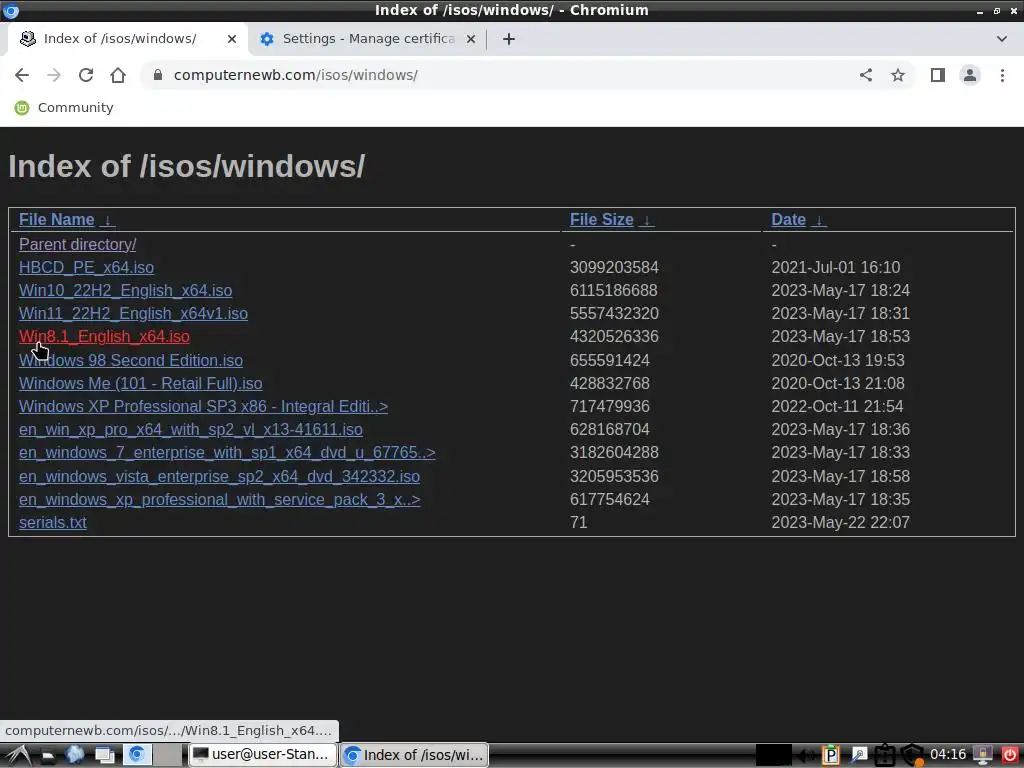The image size is (1024, 768).
Task: Select file size 6115186688 text
Action: point(613,291)
